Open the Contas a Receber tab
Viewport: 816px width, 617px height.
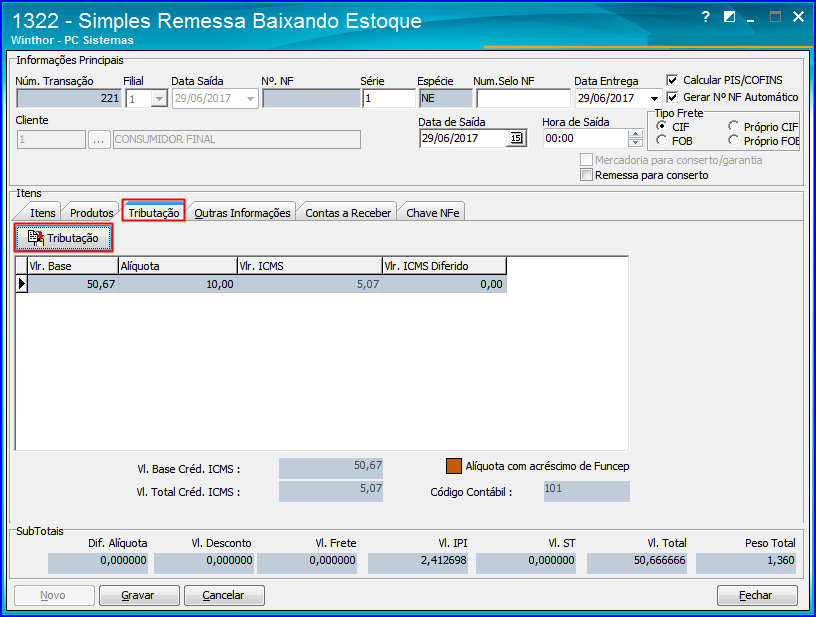[348, 213]
